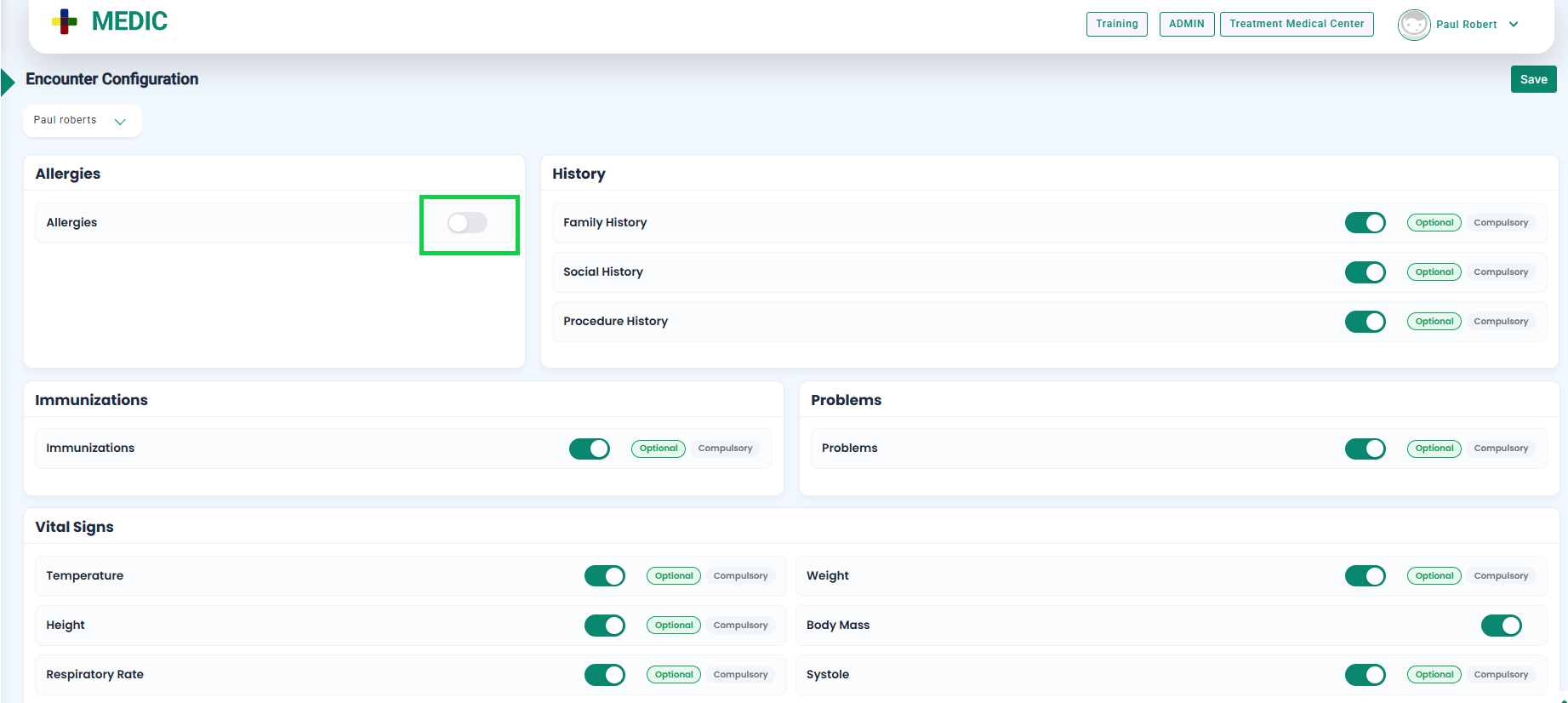Viewport: 1568px width, 703px height.
Task: Select Optional for Procedure History
Action: pyautogui.click(x=1434, y=322)
